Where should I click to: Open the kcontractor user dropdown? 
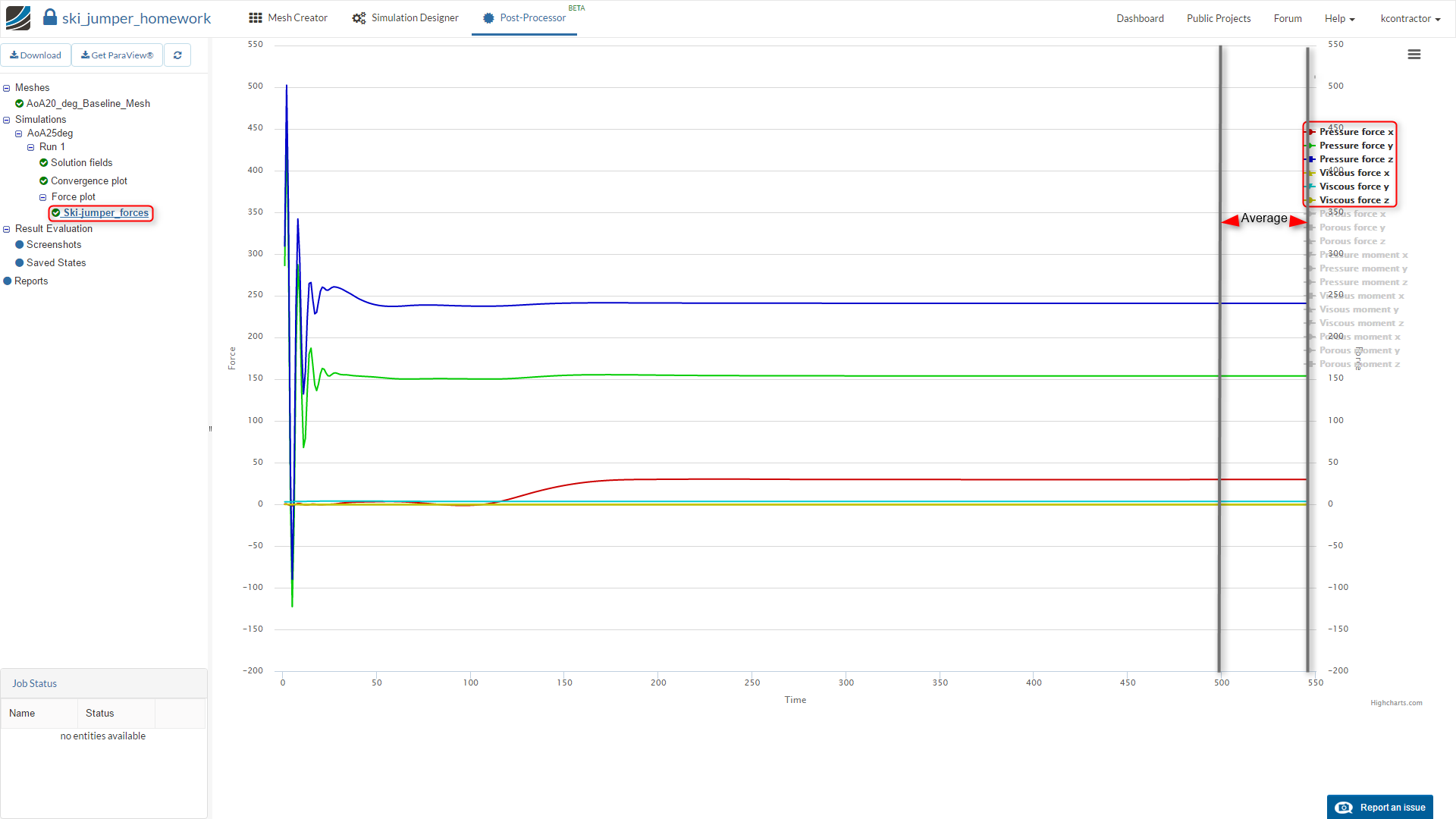click(x=1410, y=18)
